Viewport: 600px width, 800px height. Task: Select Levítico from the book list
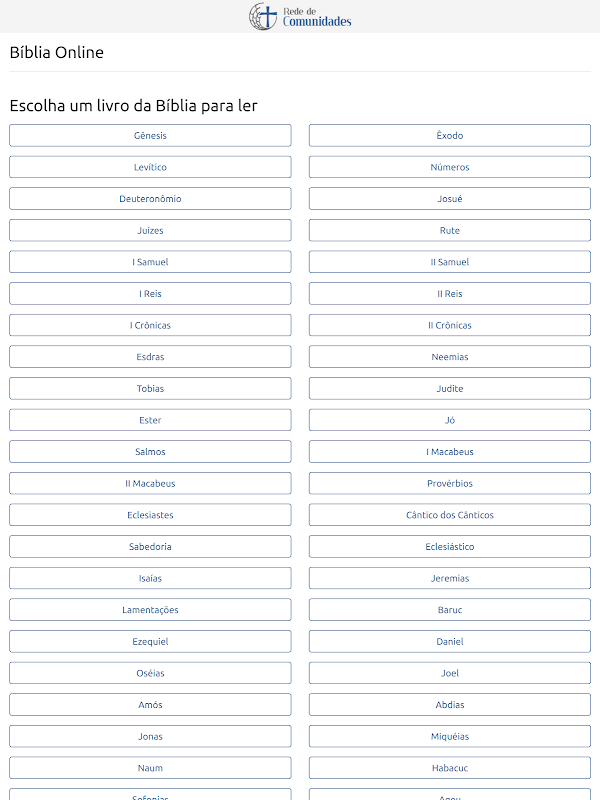(150, 167)
